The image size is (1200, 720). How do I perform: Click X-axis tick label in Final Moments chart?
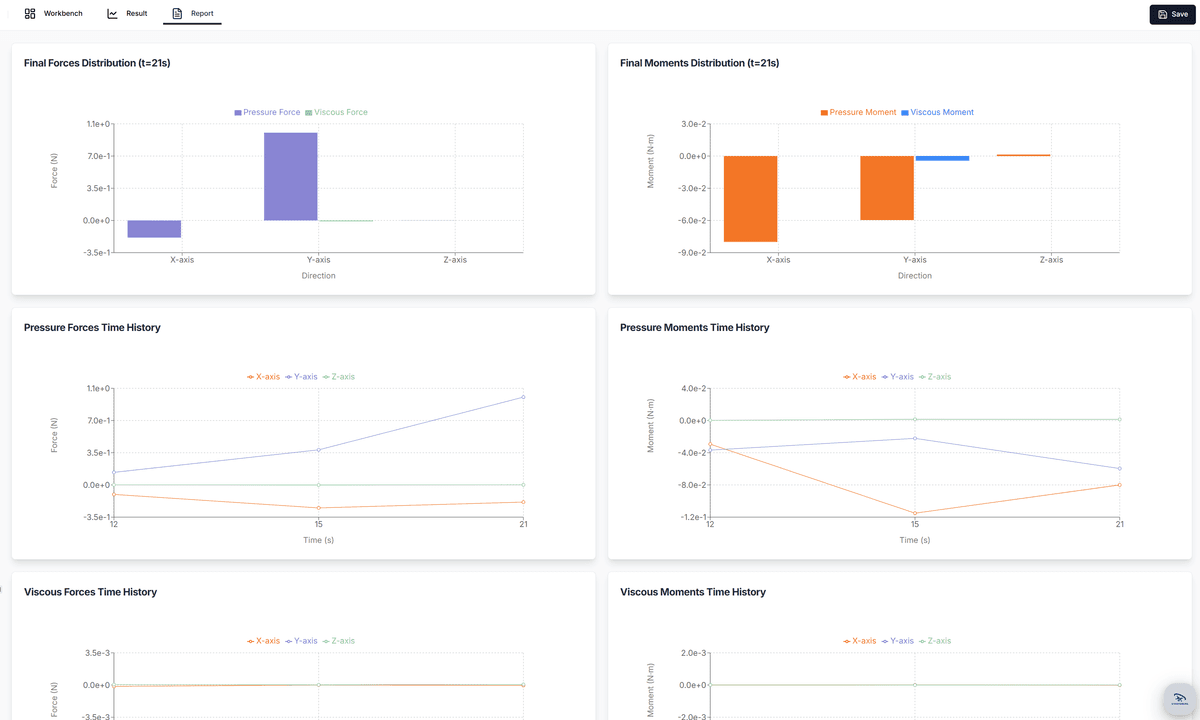(x=778, y=260)
